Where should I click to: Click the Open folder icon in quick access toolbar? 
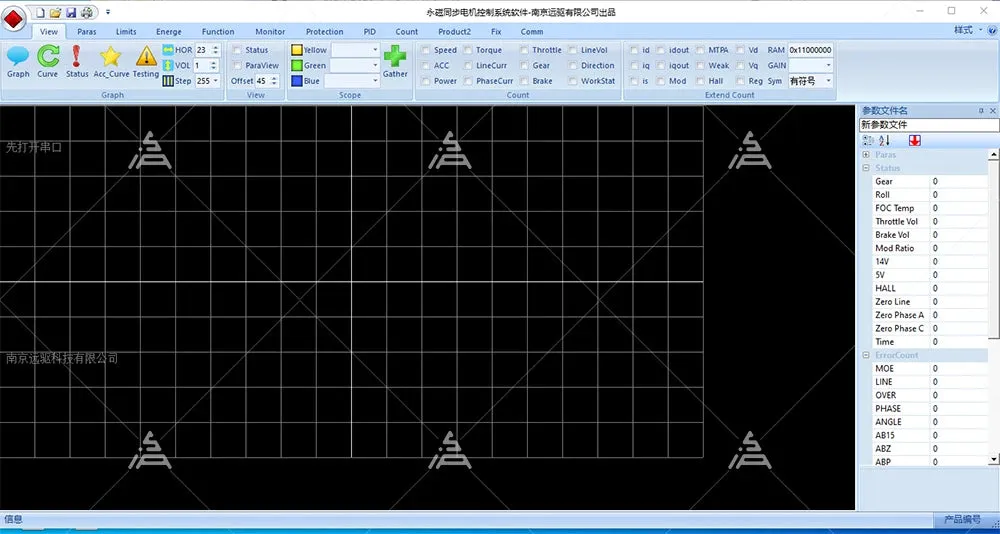[55, 12]
